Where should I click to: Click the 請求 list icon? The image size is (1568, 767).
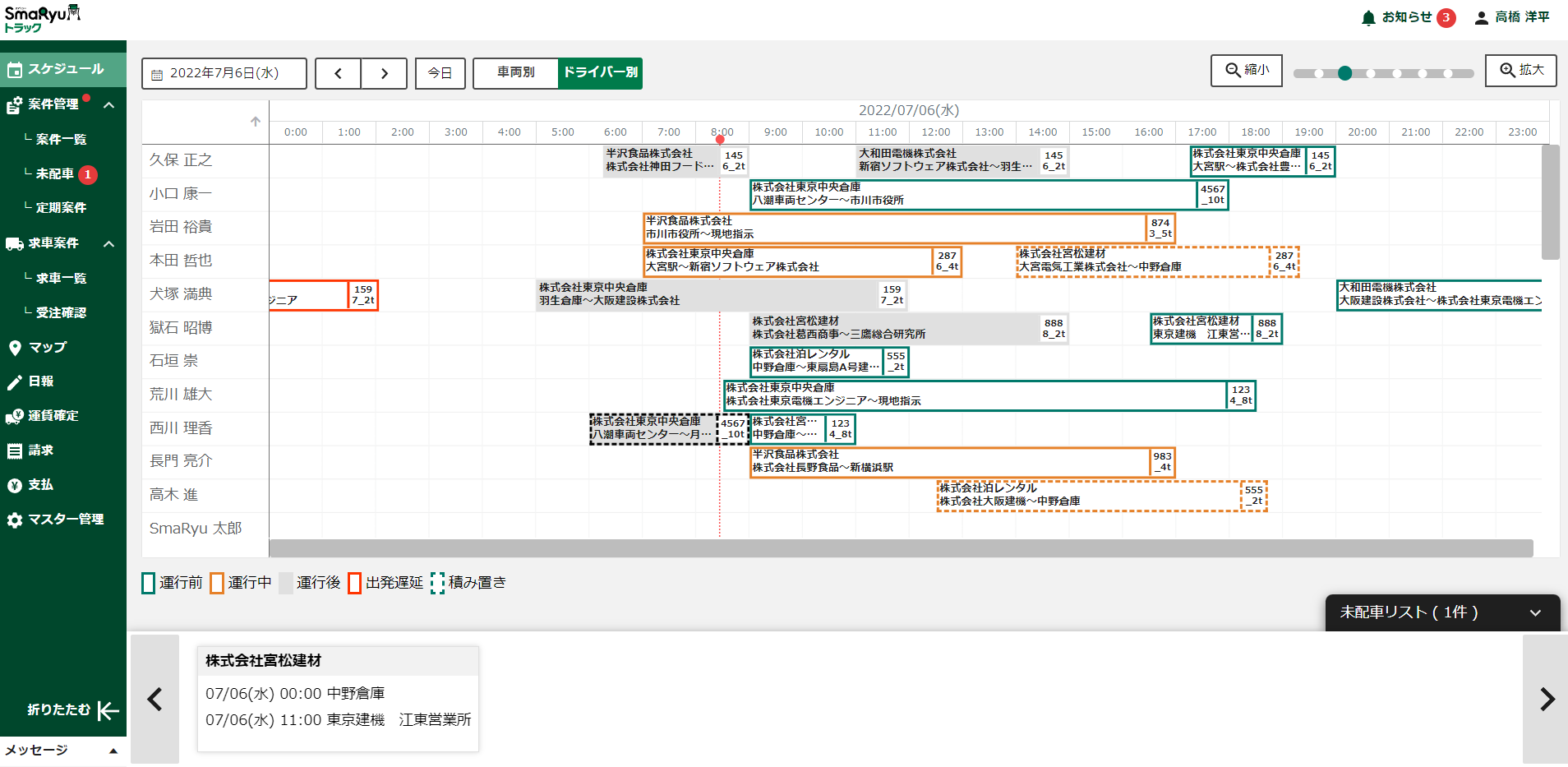pyautogui.click(x=15, y=450)
